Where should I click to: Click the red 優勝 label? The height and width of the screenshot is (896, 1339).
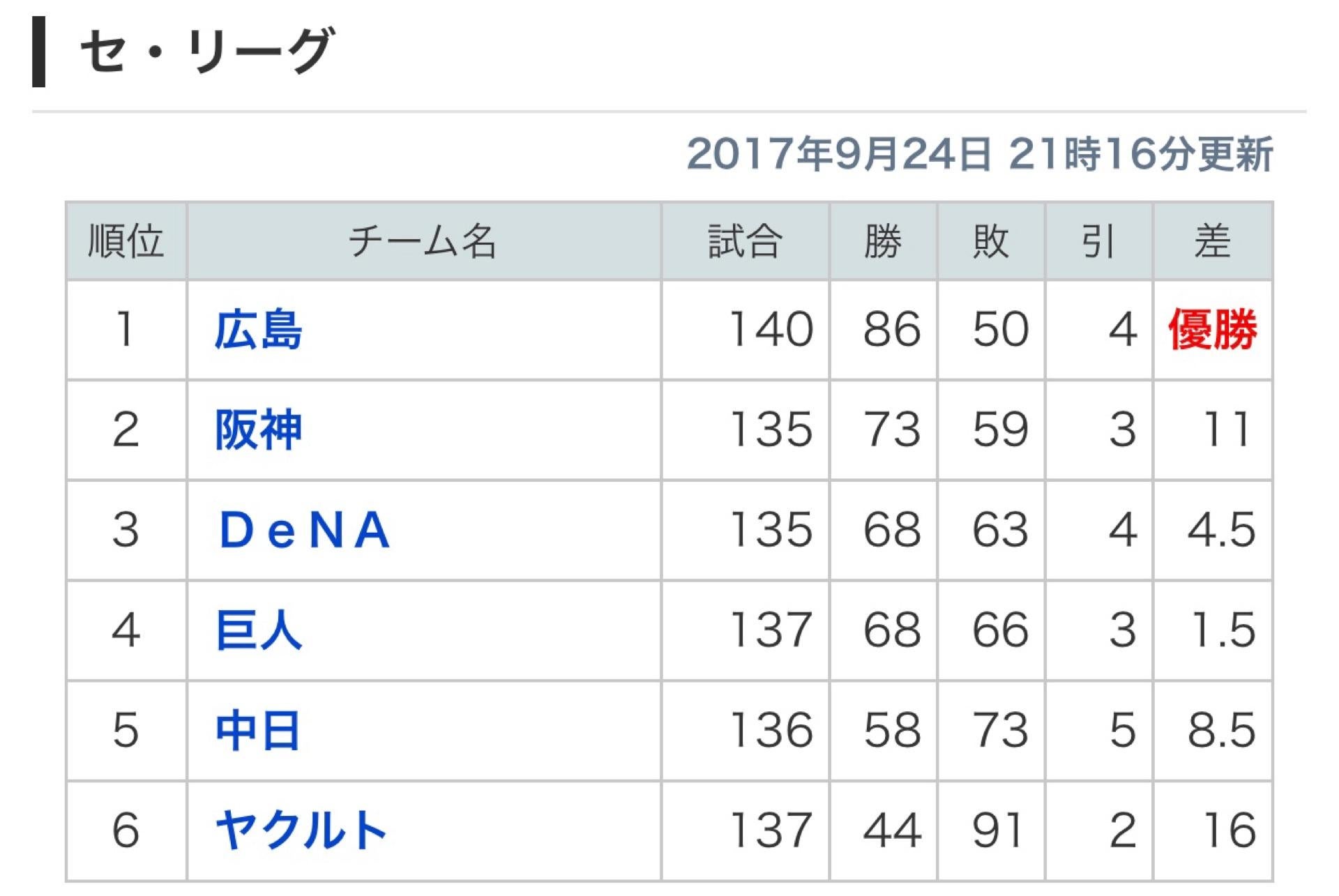pyautogui.click(x=1213, y=330)
